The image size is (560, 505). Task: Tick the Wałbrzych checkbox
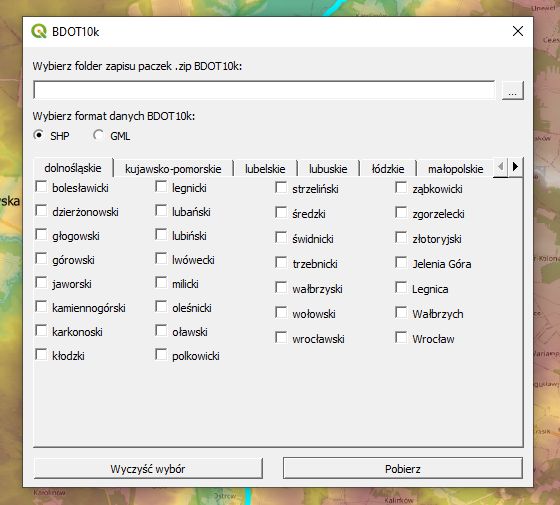[x=401, y=312]
